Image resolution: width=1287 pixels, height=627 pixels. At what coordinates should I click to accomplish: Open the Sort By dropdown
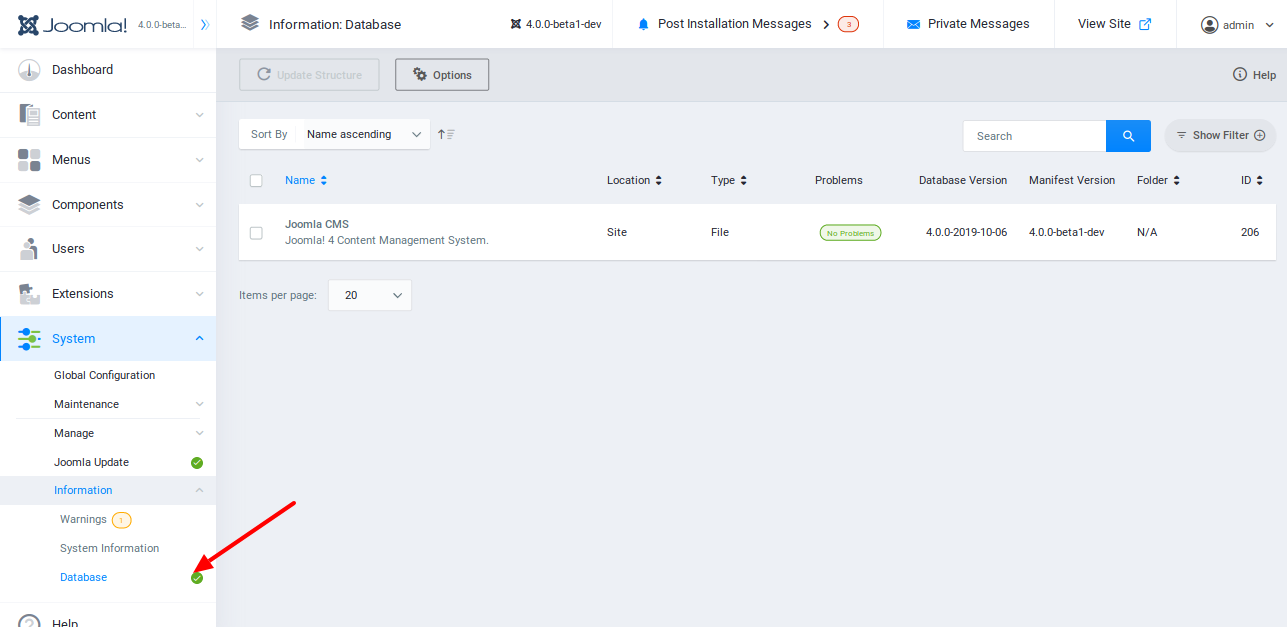pyautogui.click(x=365, y=133)
